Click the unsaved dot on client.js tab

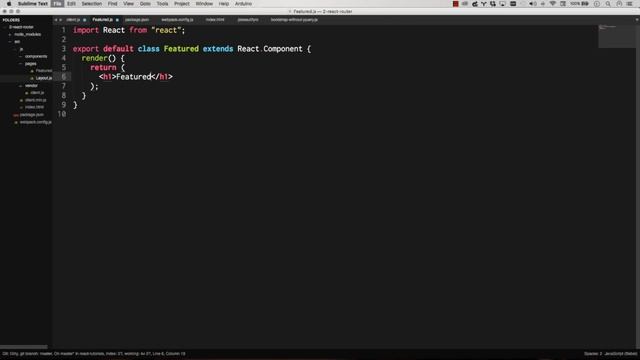tap(84, 20)
